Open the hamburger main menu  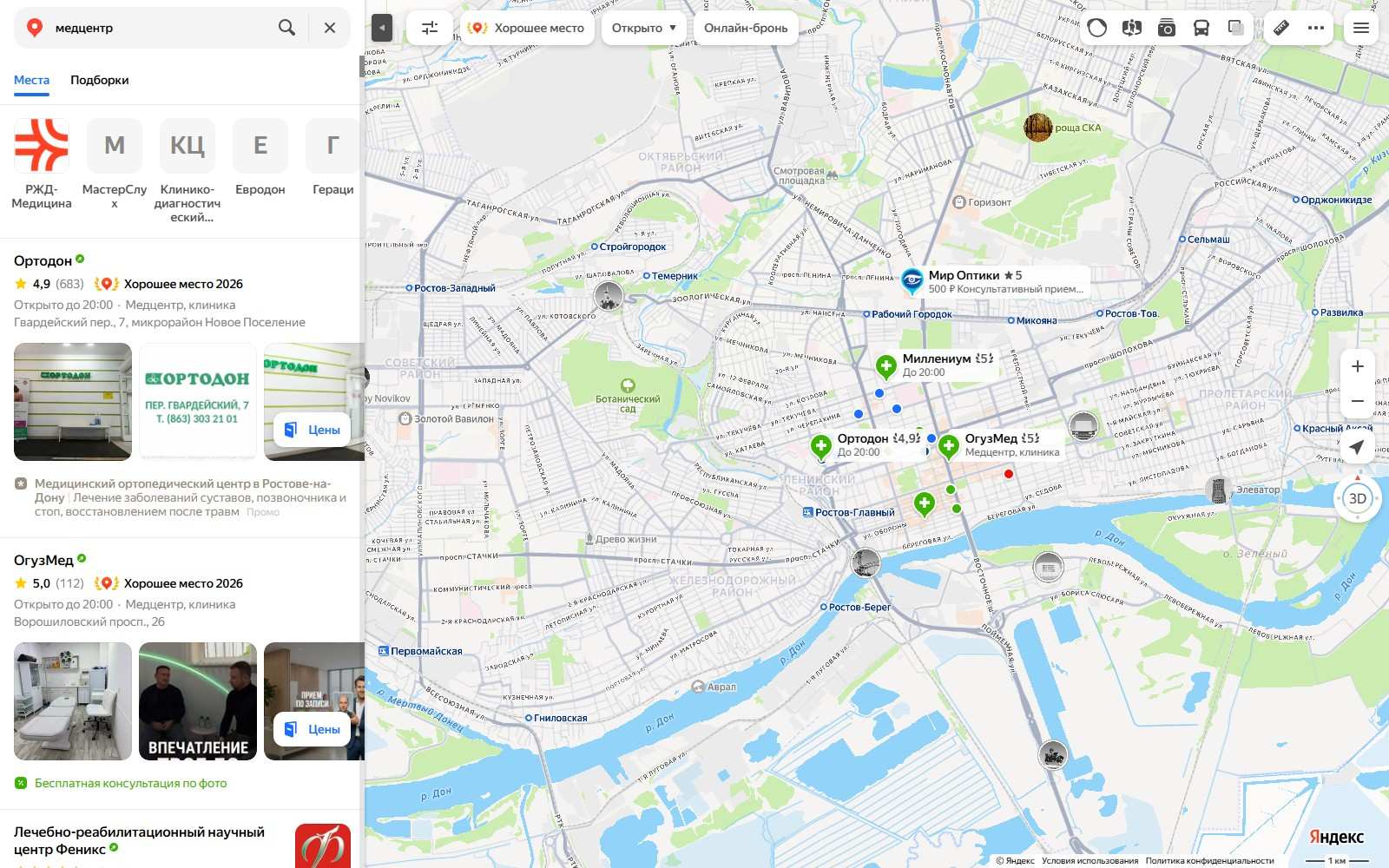(x=1361, y=28)
